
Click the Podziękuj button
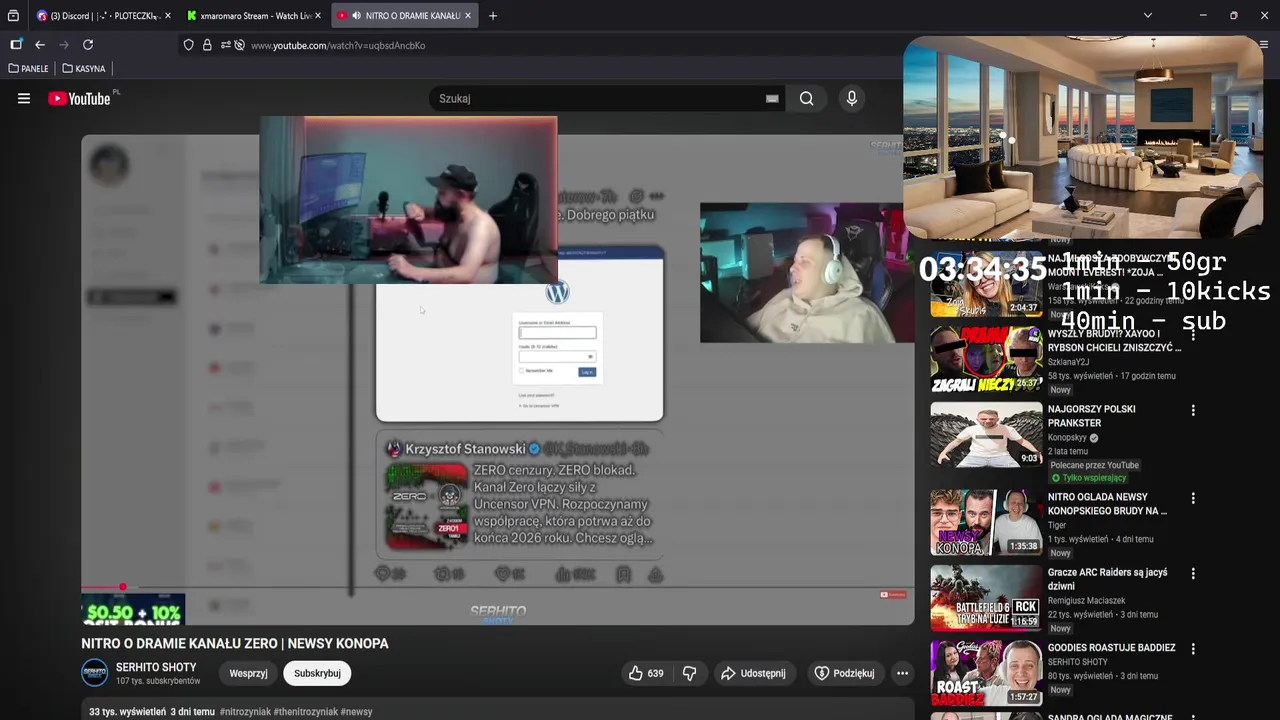tap(845, 673)
